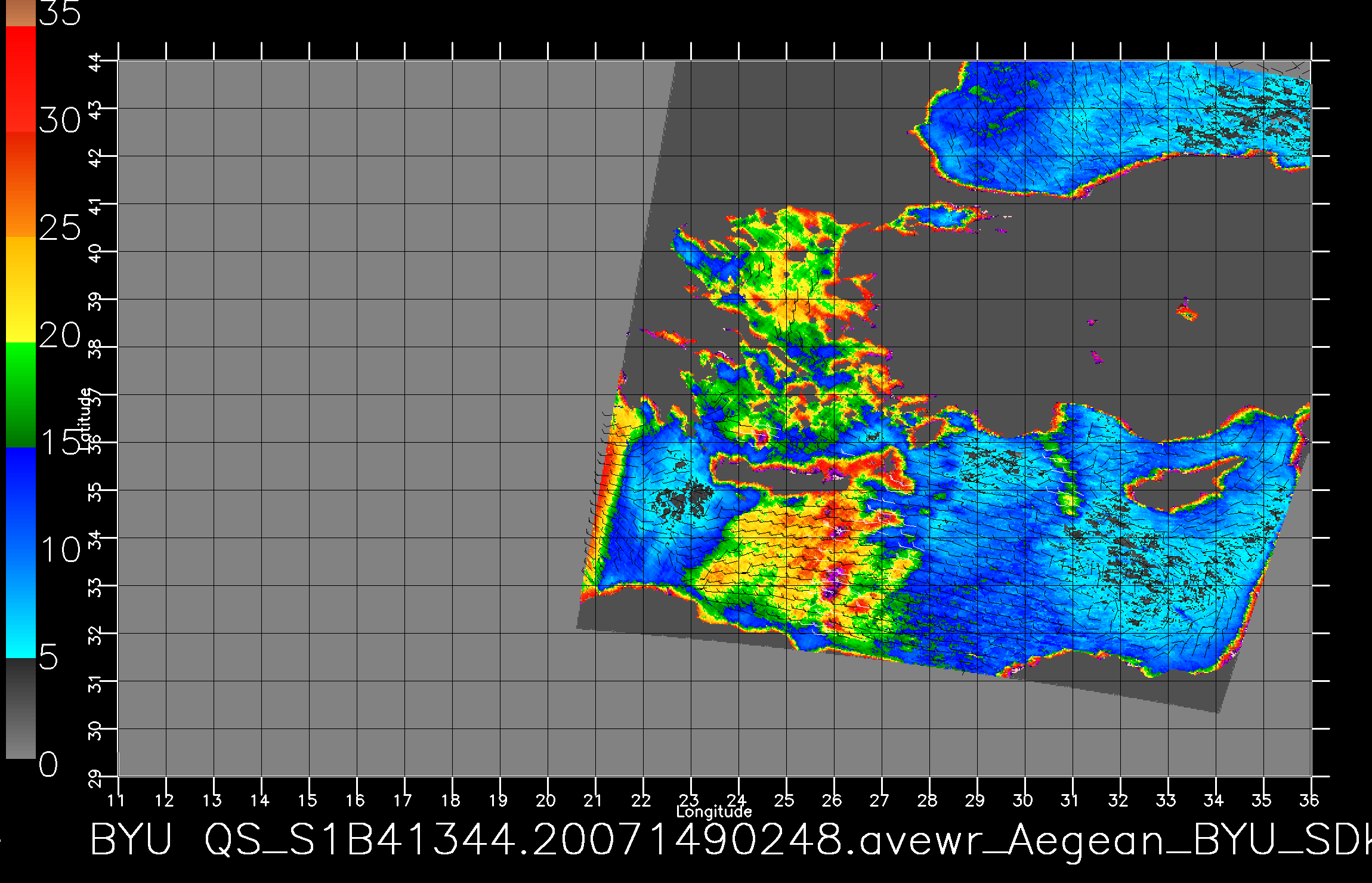Click the orange segment of the color bar

point(21,184)
